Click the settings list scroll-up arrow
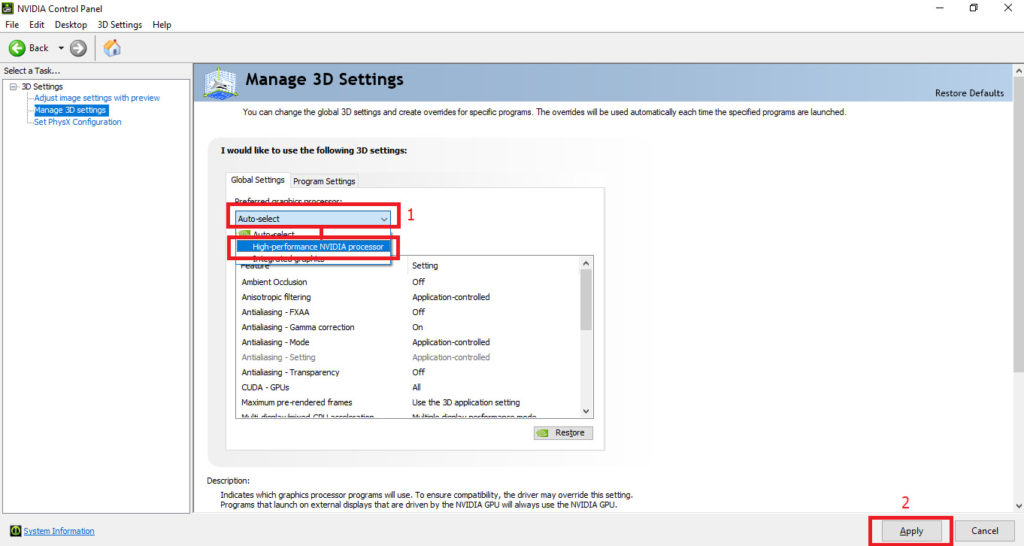The height and width of the screenshot is (546, 1024). 586,263
